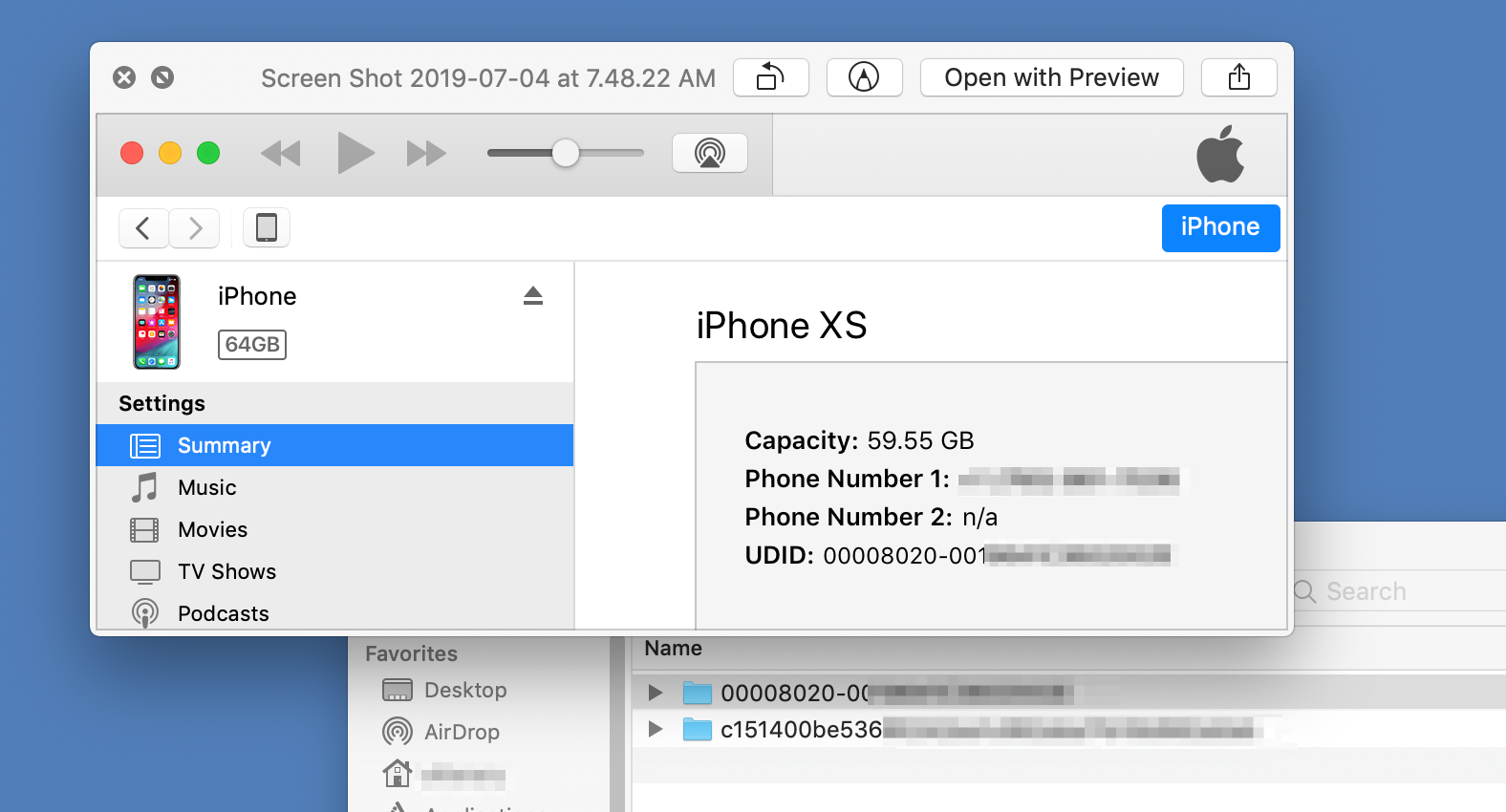Go forward with the right chevron button
The image size is (1506, 812).
(195, 228)
